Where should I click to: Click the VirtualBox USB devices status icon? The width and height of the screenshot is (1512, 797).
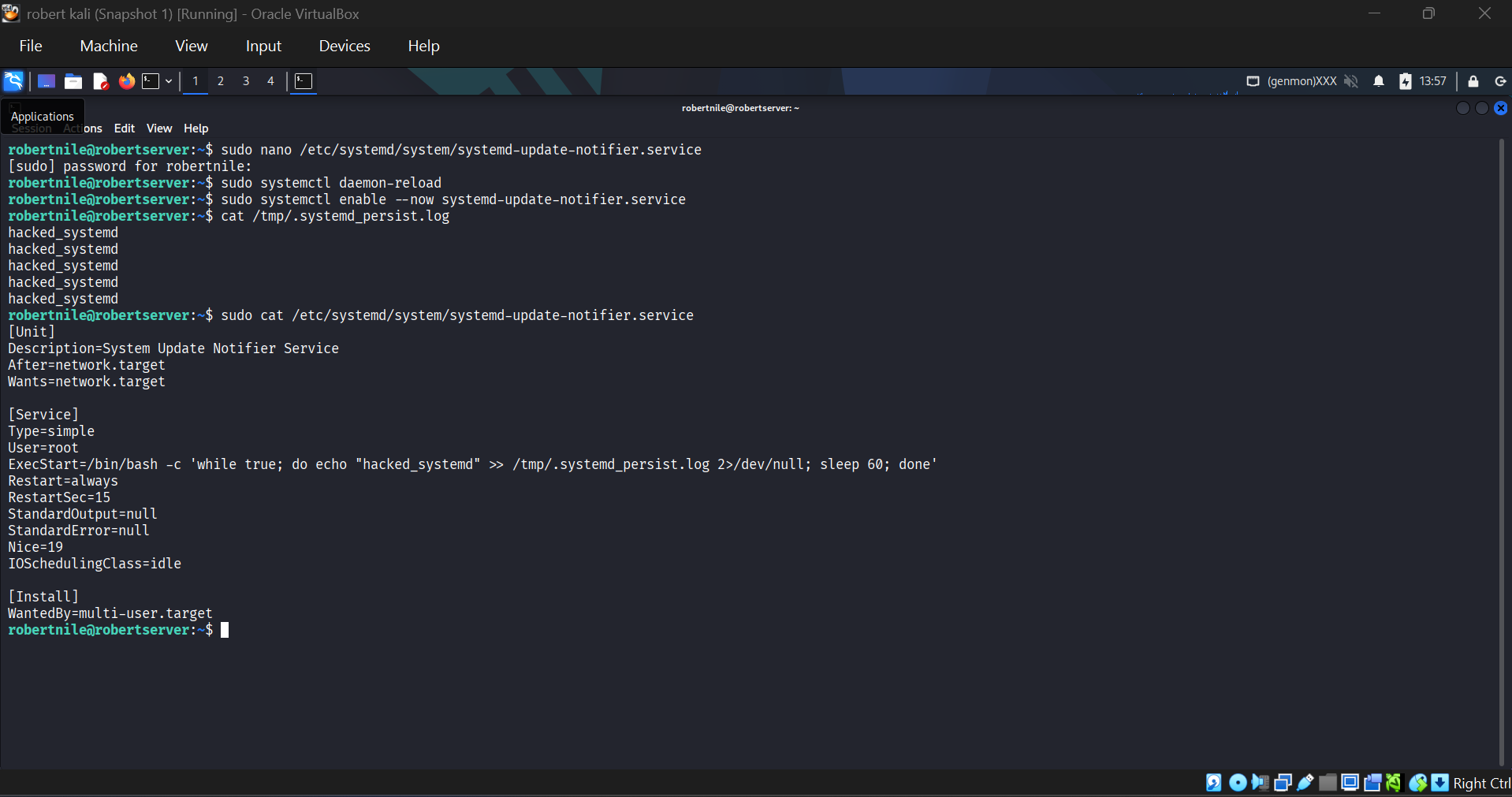pos(1305,782)
